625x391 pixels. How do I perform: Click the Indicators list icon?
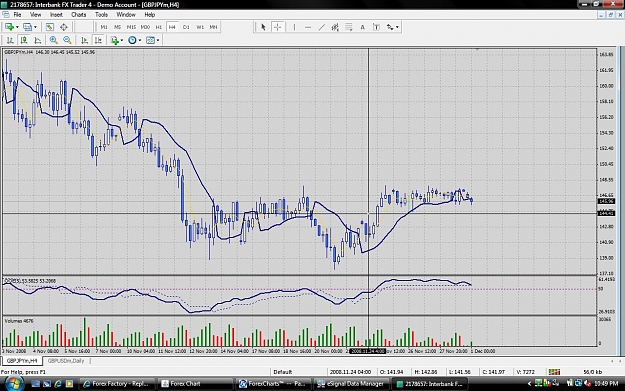click(x=114, y=40)
